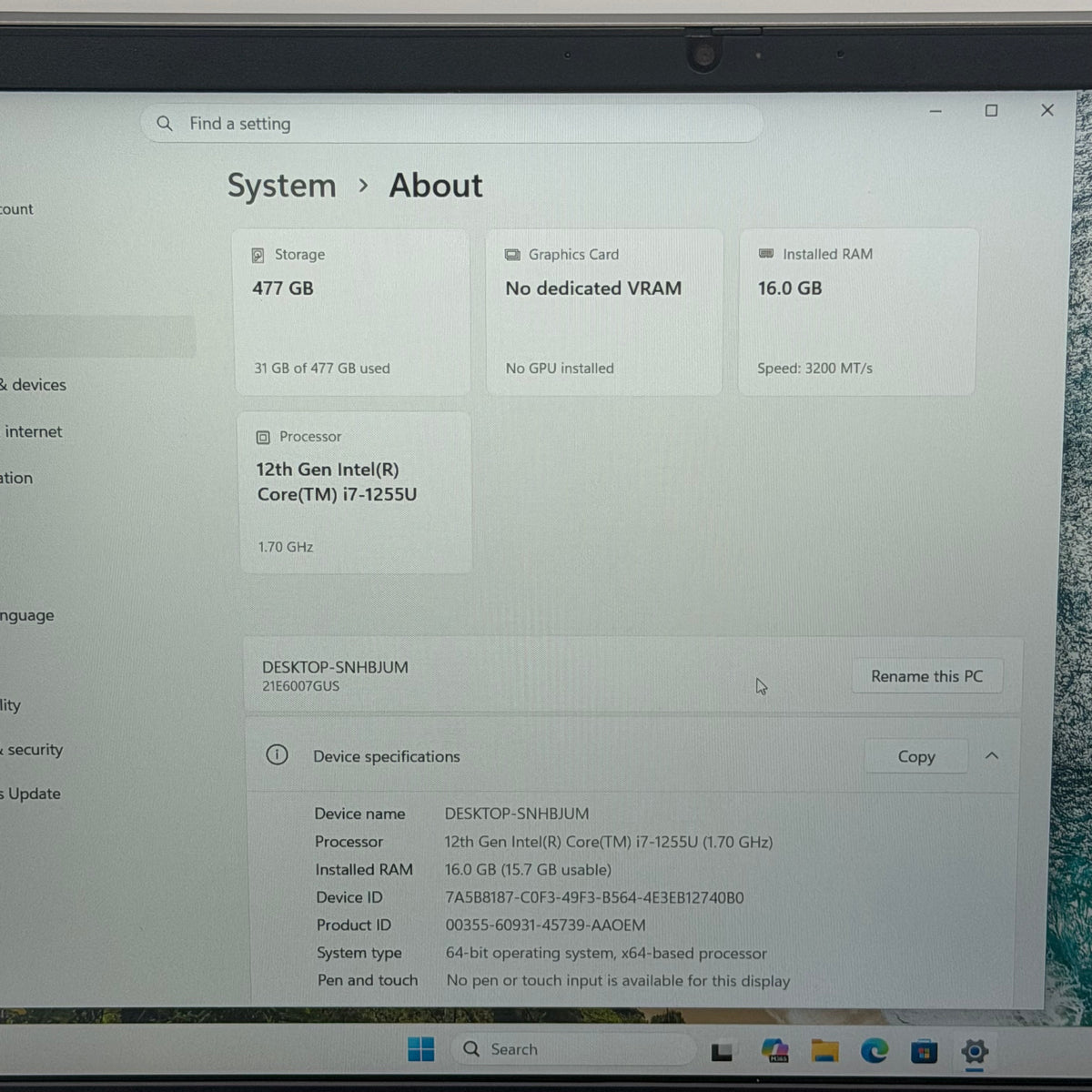
Task: Open the sidebar item ending in 'nguage'
Action: pyautogui.click(x=27, y=616)
